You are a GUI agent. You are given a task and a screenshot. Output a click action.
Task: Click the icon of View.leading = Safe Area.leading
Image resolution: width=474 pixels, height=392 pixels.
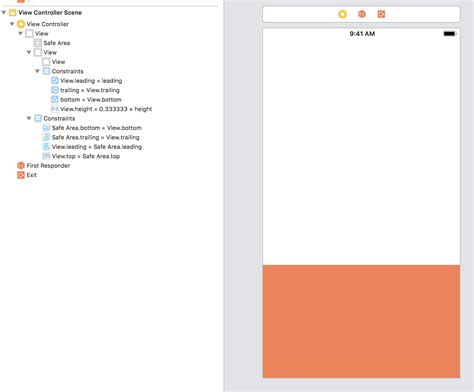click(x=46, y=147)
